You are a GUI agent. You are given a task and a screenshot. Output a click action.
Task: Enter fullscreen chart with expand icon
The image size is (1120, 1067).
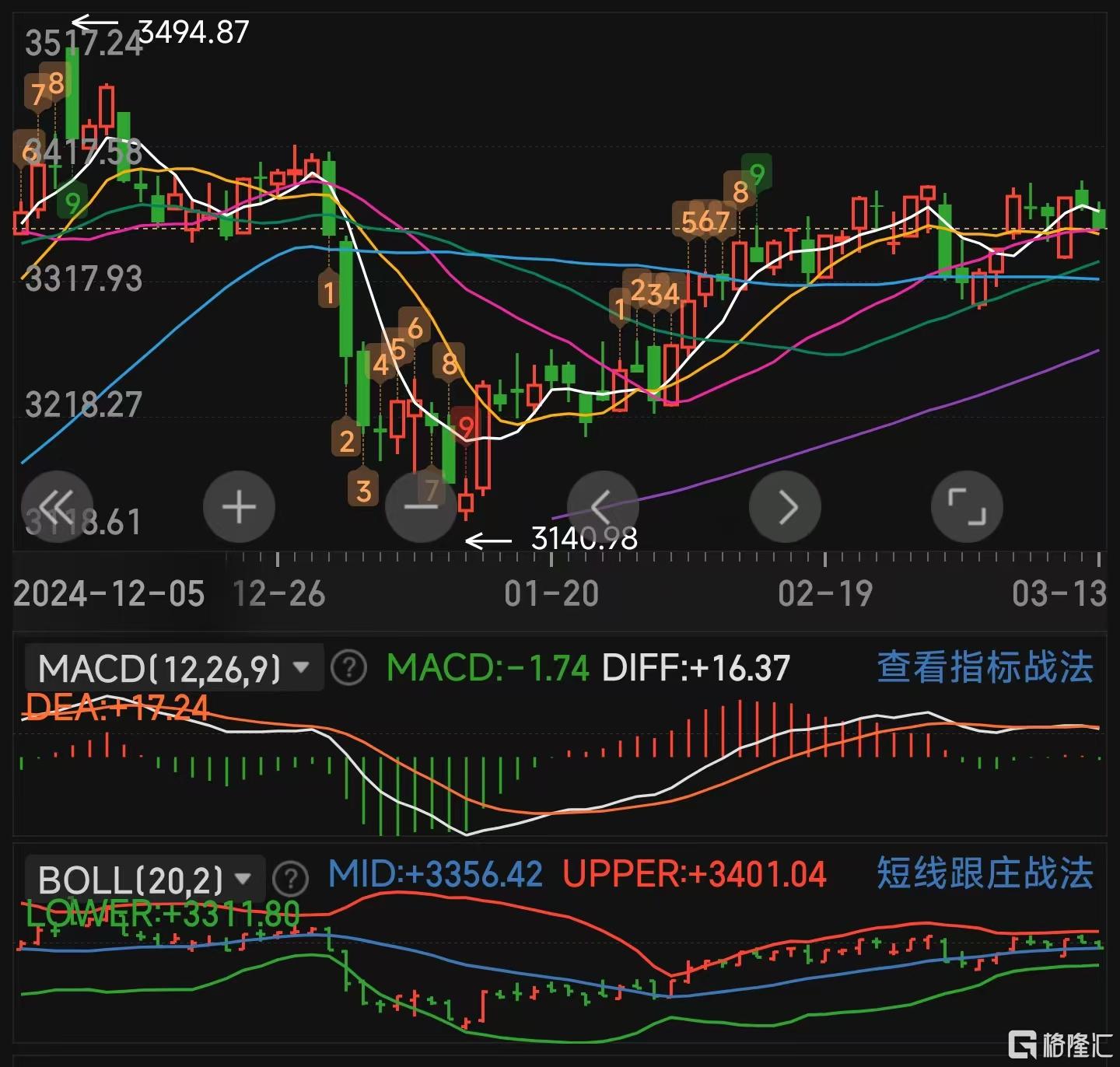[x=967, y=507]
